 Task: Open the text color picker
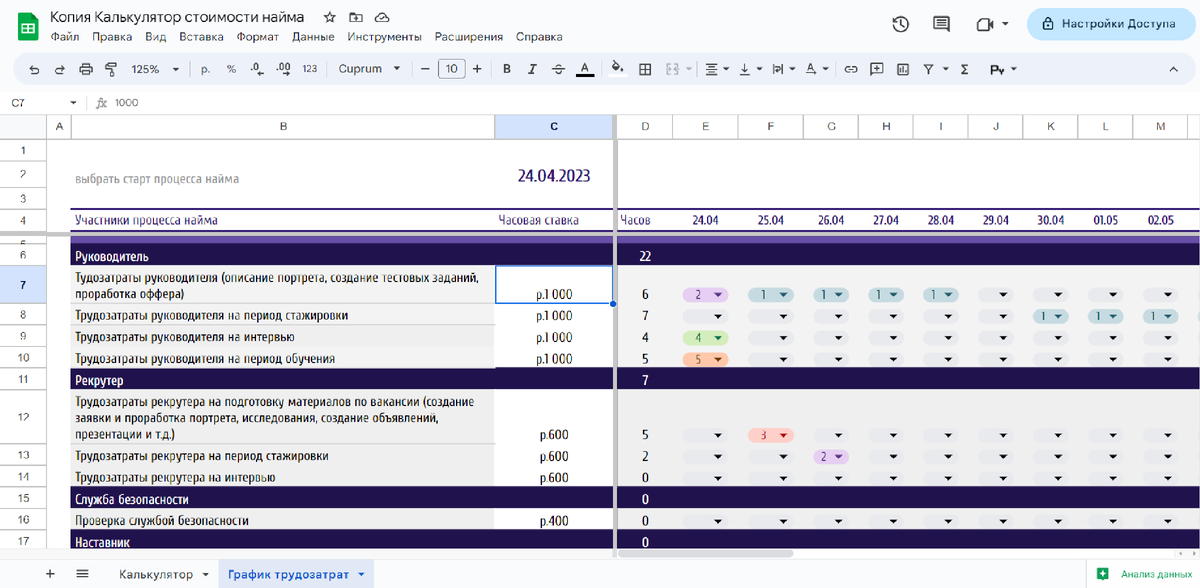click(585, 69)
